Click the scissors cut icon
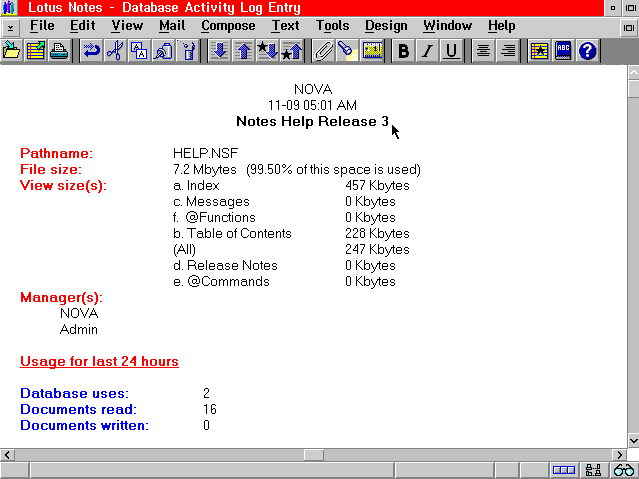639x479 pixels. (115, 51)
